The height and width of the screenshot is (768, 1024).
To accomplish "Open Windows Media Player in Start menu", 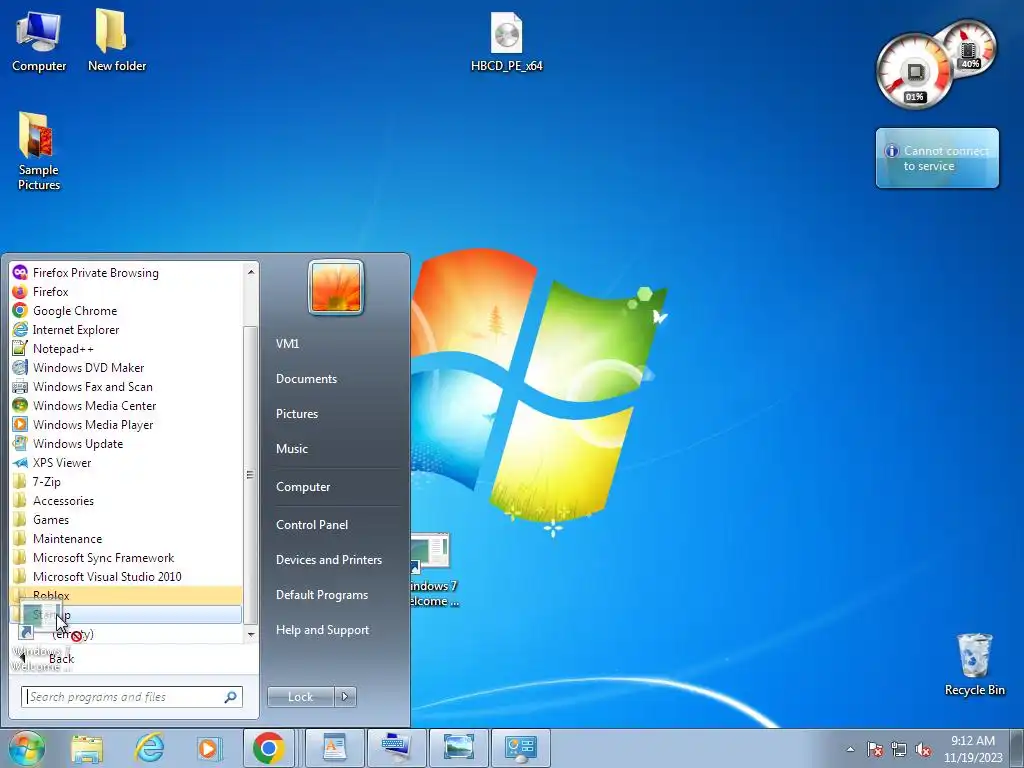I will [126, 424].
